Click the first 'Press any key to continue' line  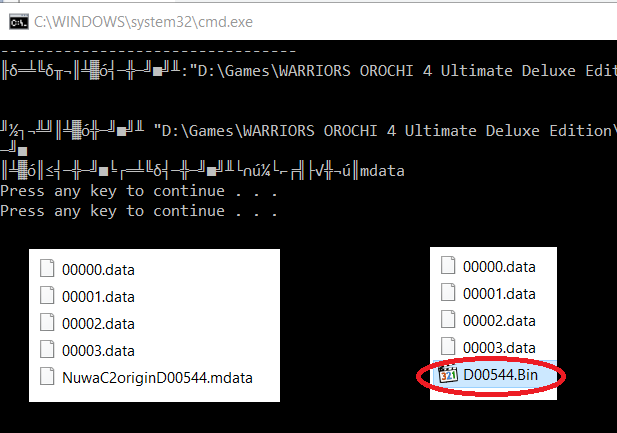(139, 192)
